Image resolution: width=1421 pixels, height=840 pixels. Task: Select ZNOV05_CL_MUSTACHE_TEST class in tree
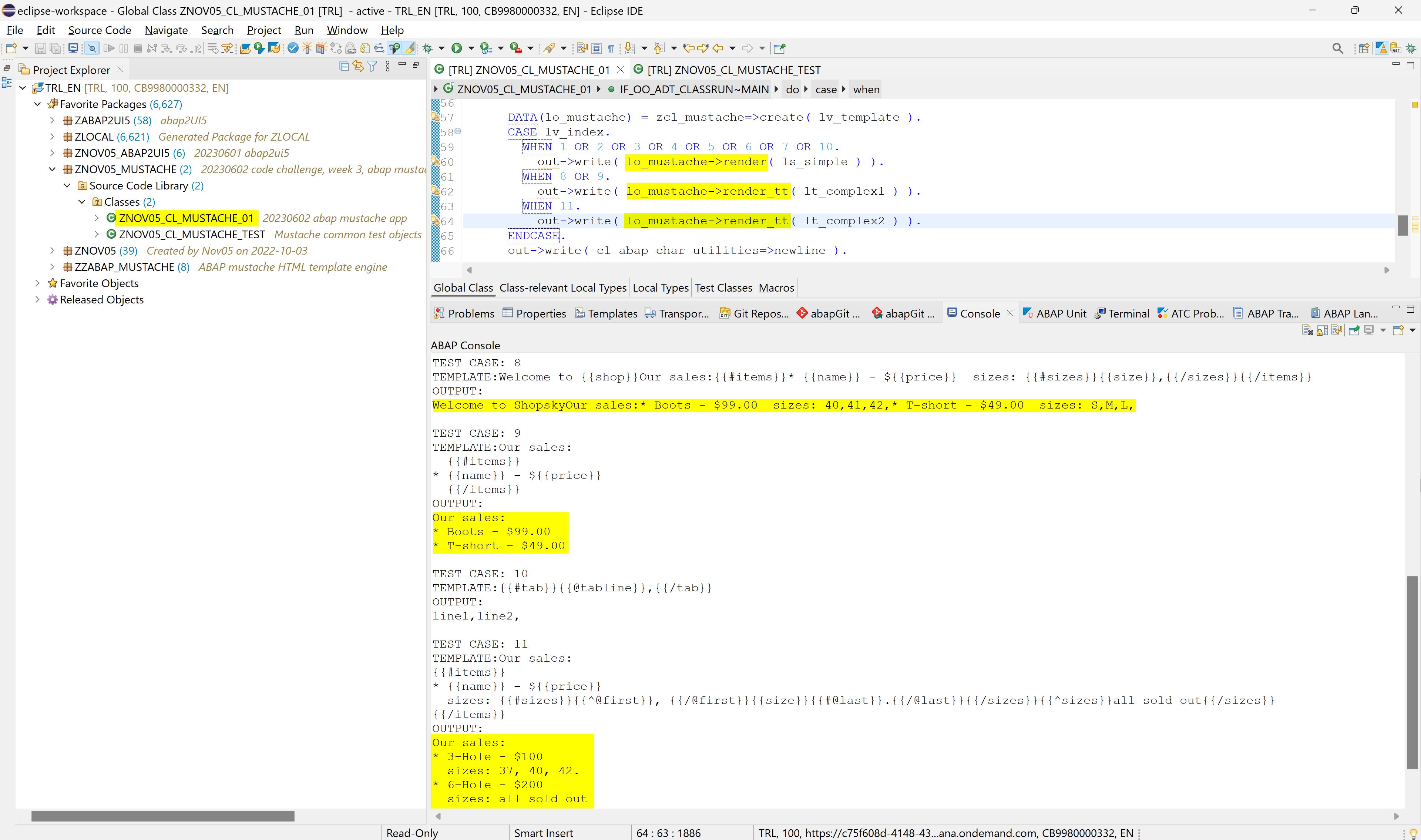coord(191,234)
